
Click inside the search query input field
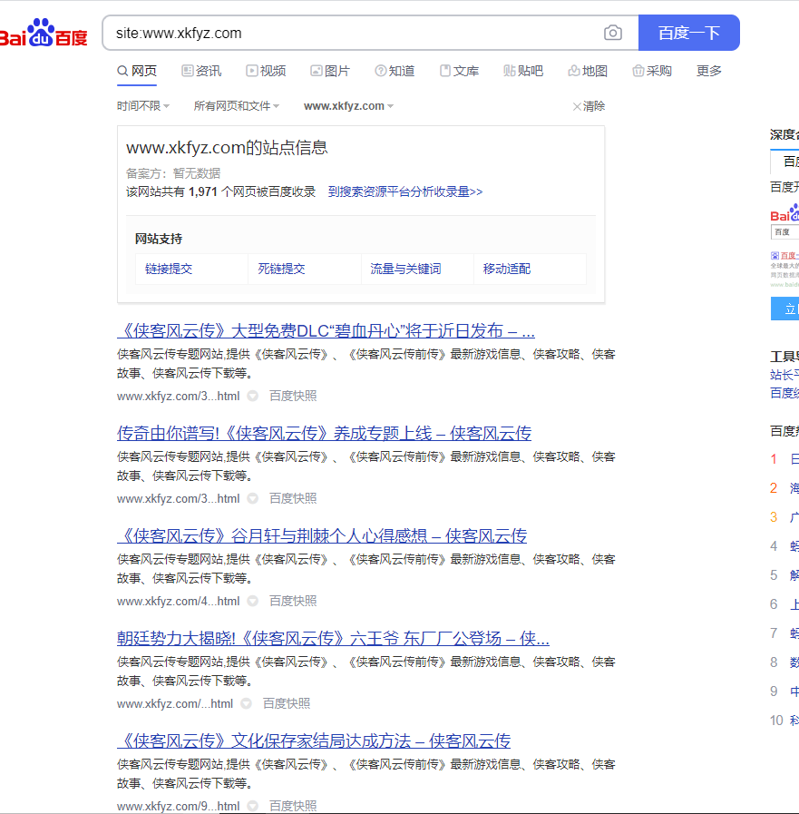(350, 33)
